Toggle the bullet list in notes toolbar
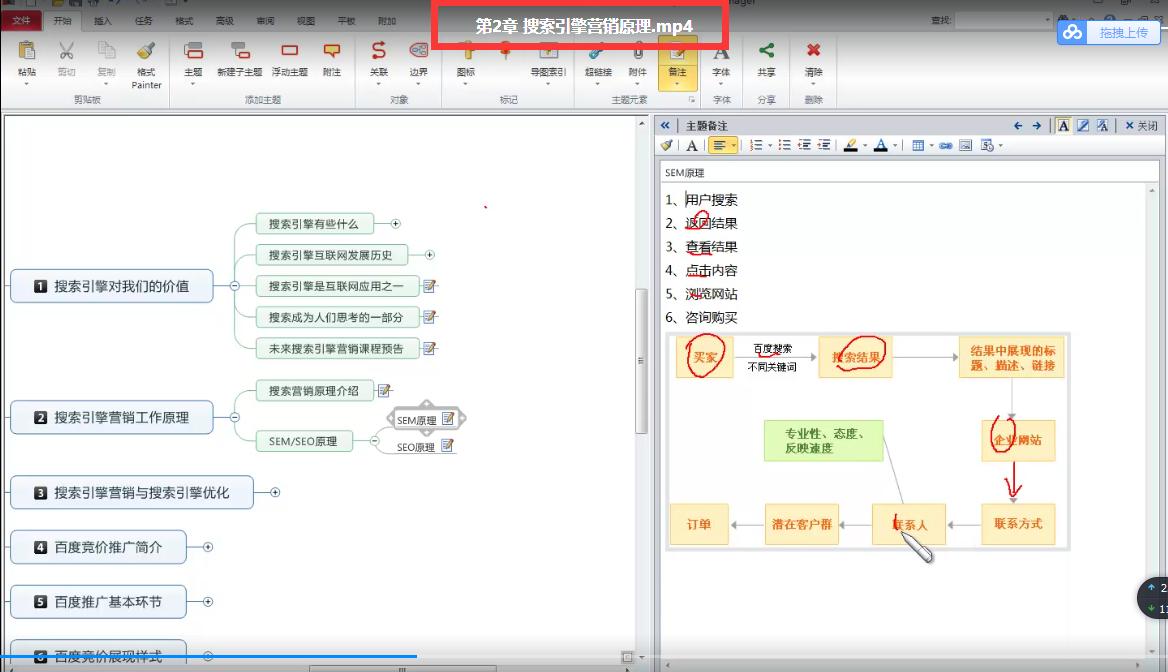 coord(786,144)
